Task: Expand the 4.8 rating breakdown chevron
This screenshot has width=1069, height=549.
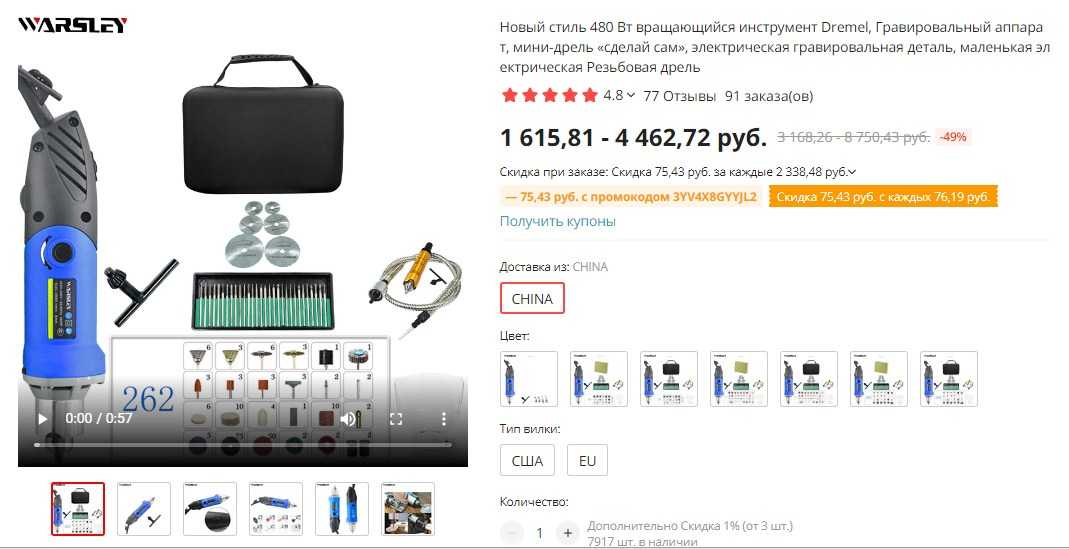Action: tap(631, 95)
